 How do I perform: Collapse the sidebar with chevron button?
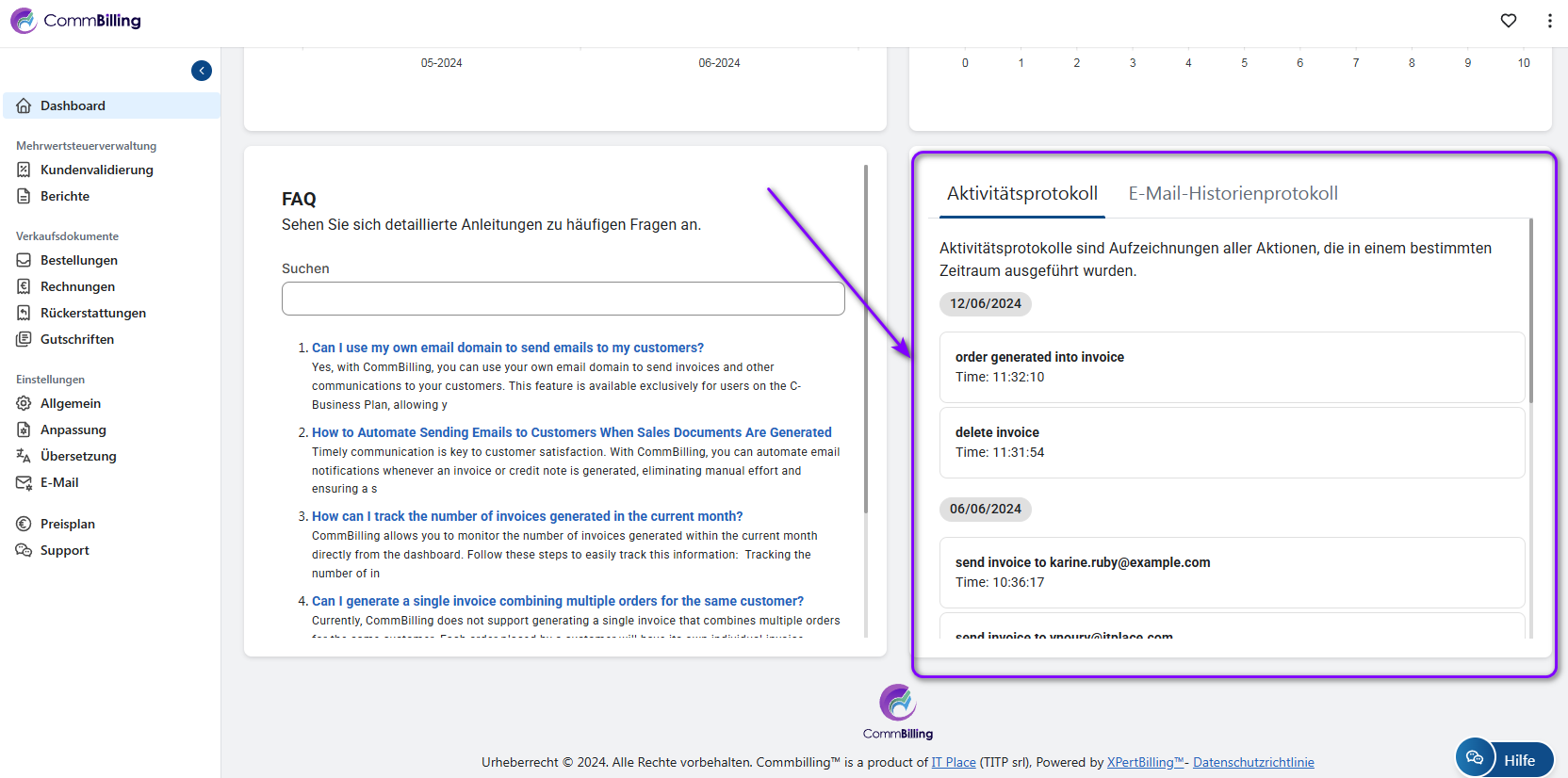202,71
